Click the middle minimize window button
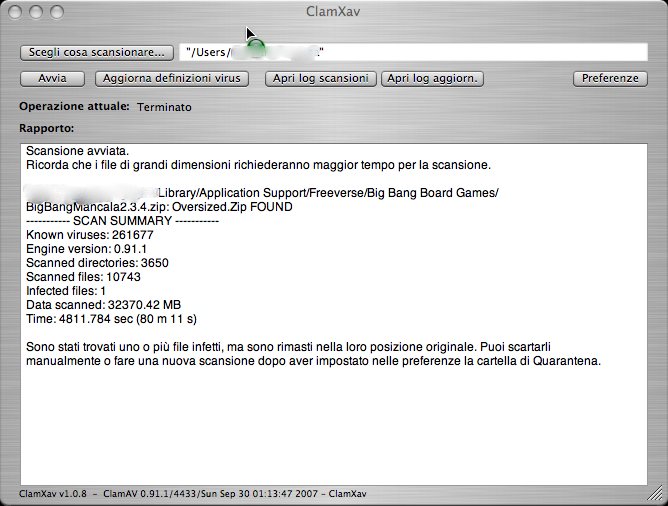Image resolution: width=668 pixels, height=506 pixels. coord(36,12)
